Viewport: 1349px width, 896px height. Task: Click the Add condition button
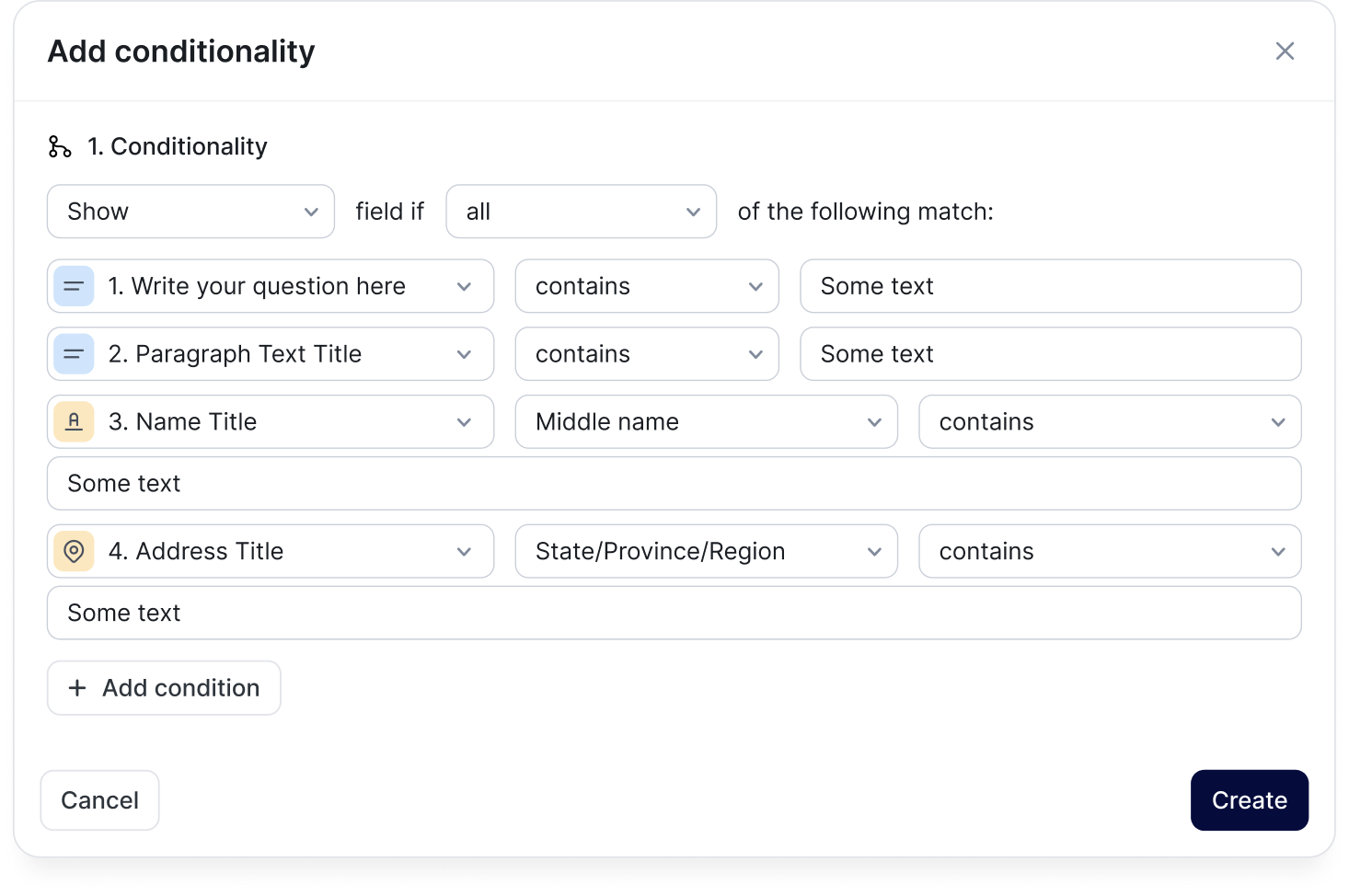[164, 688]
